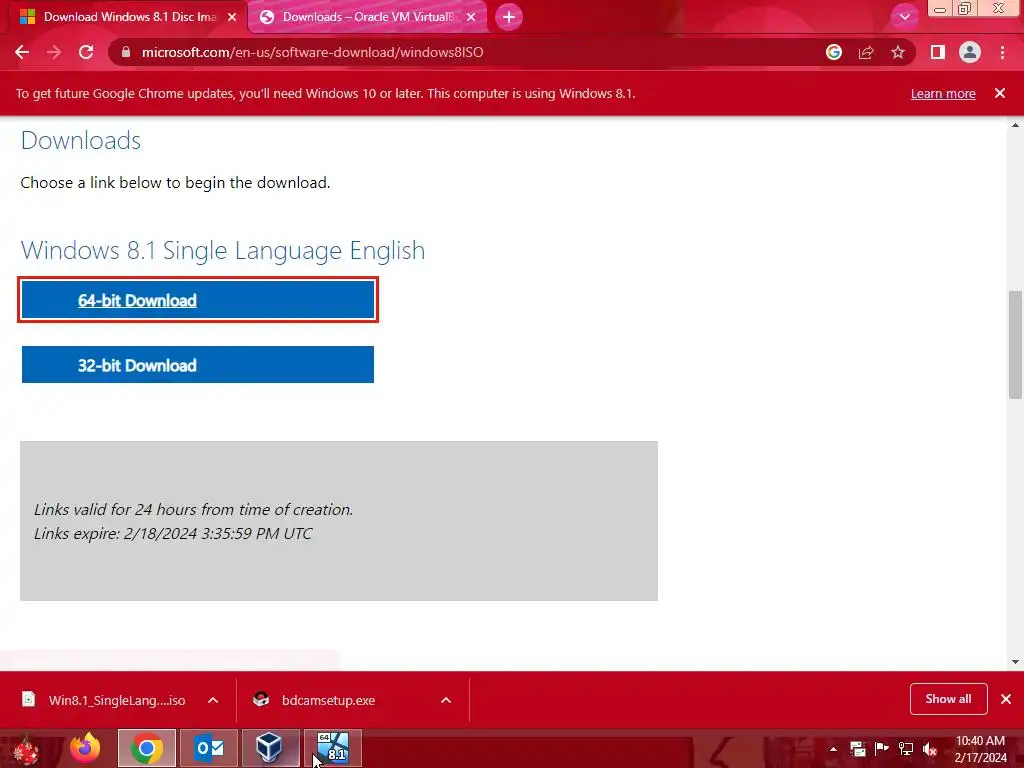Image resolution: width=1024 pixels, height=768 pixels.
Task: Click scrollbar down arrow
Action: [1015, 662]
